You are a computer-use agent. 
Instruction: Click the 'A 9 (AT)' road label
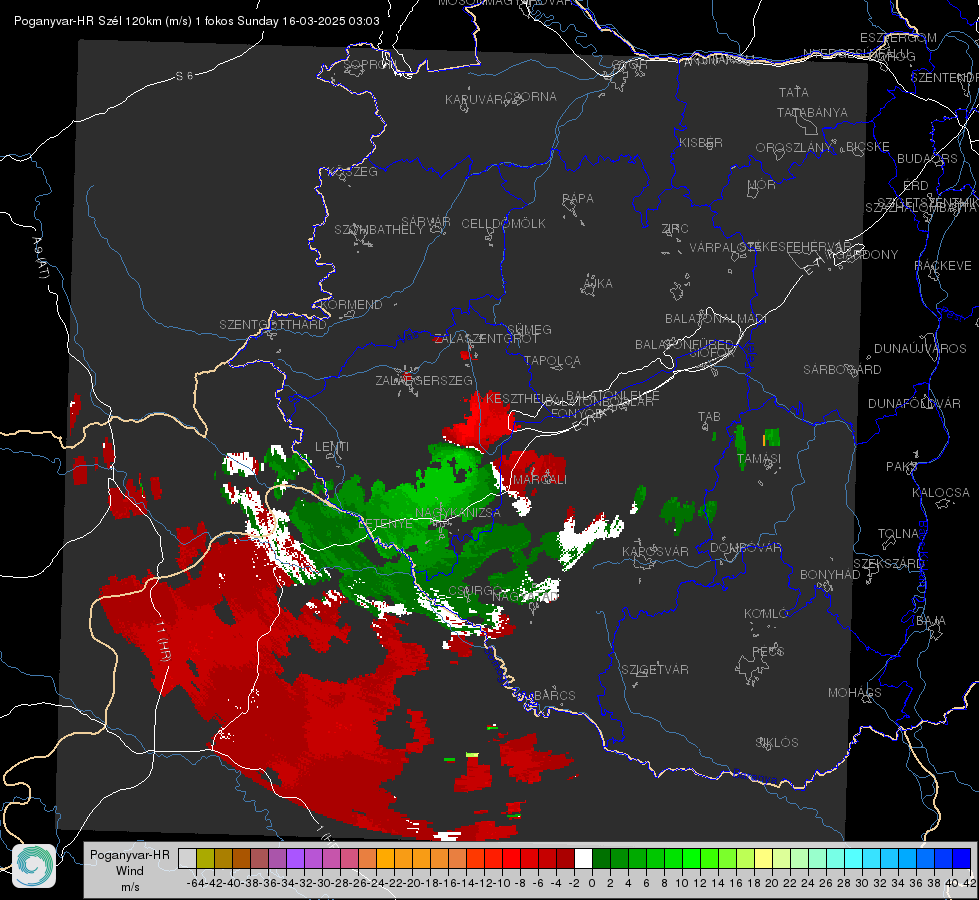(x=40, y=257)
